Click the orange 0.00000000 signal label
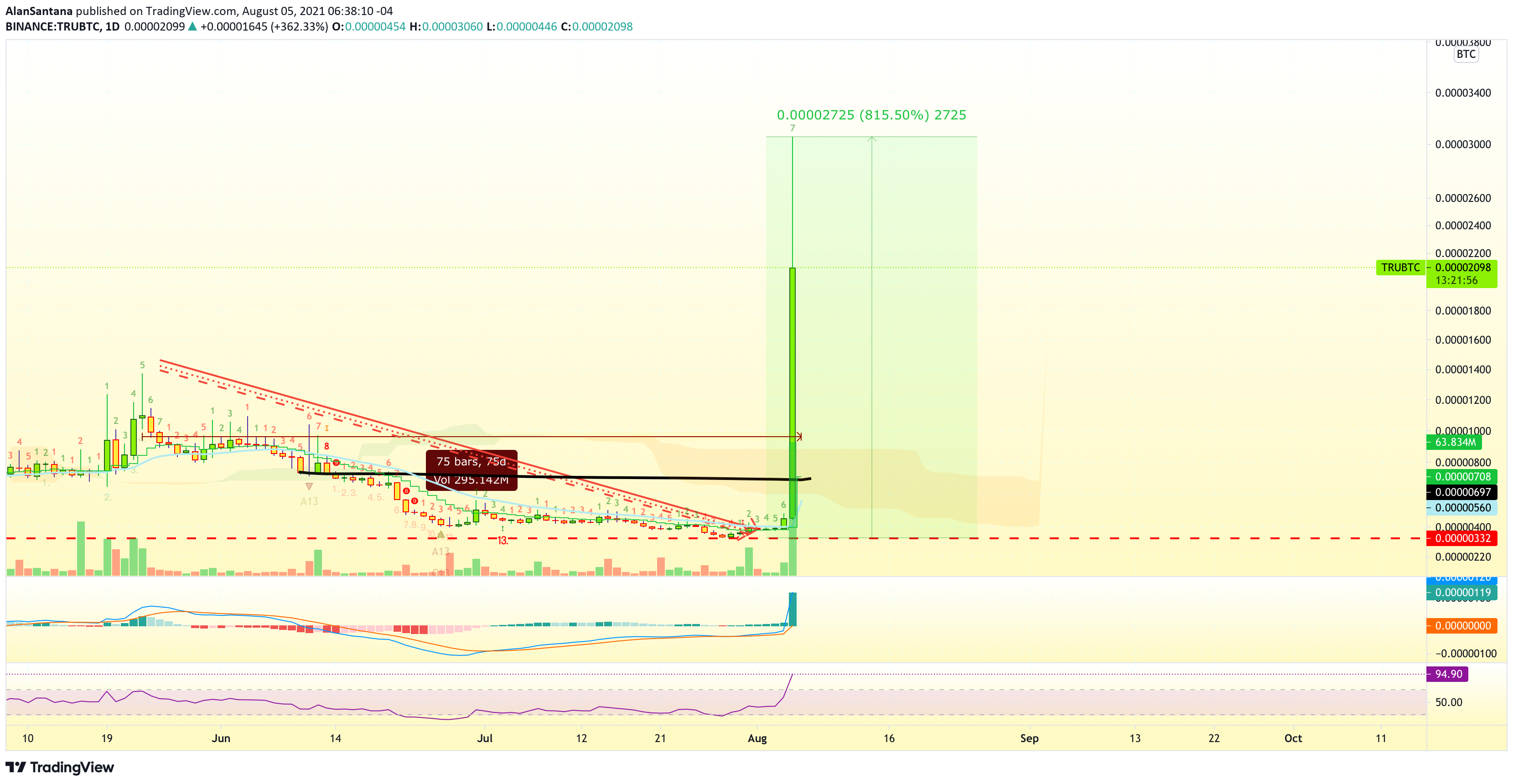 point(1462,626)
